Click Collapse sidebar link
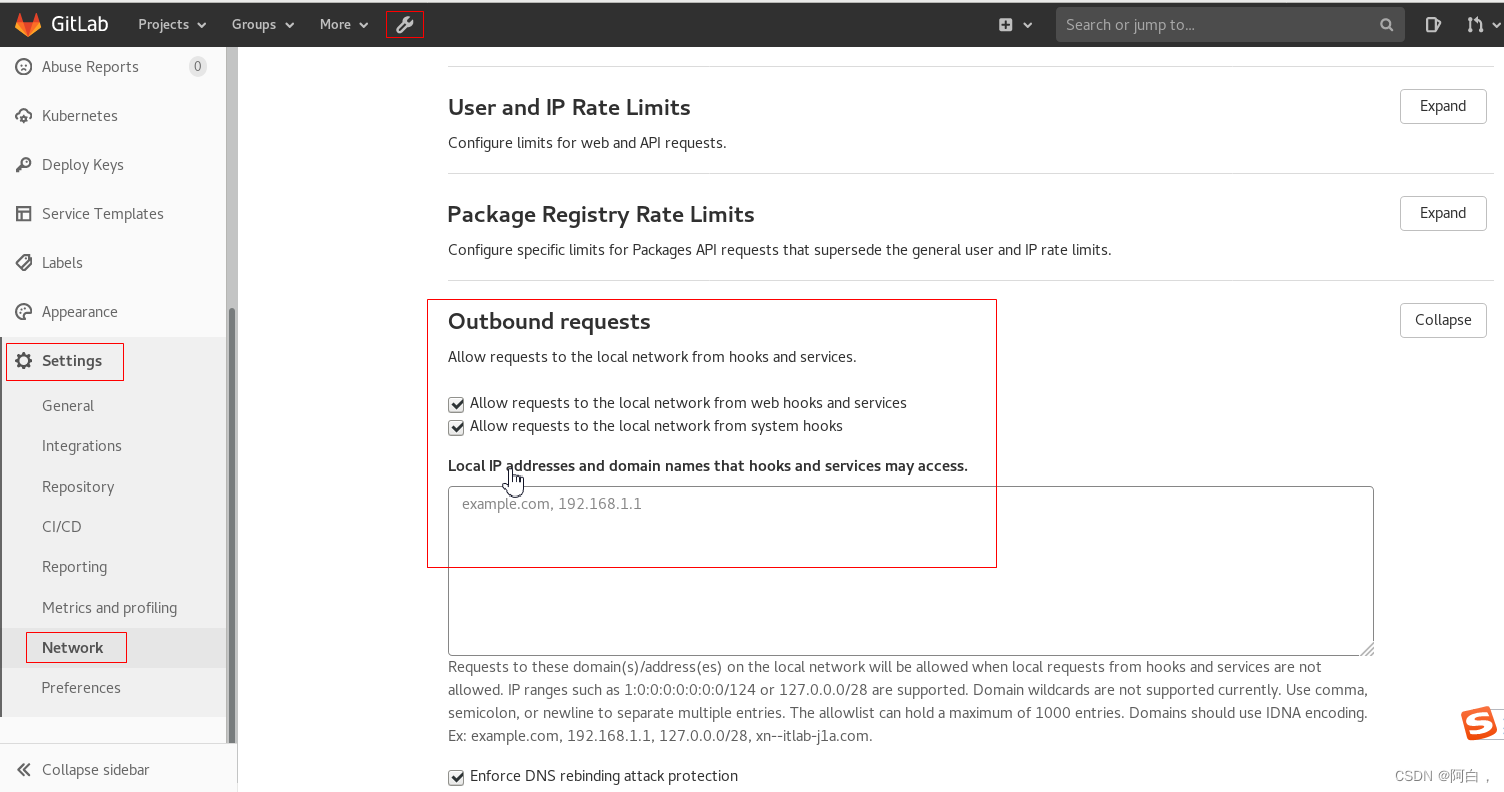 pyautogui.click(x=96, y=770)
